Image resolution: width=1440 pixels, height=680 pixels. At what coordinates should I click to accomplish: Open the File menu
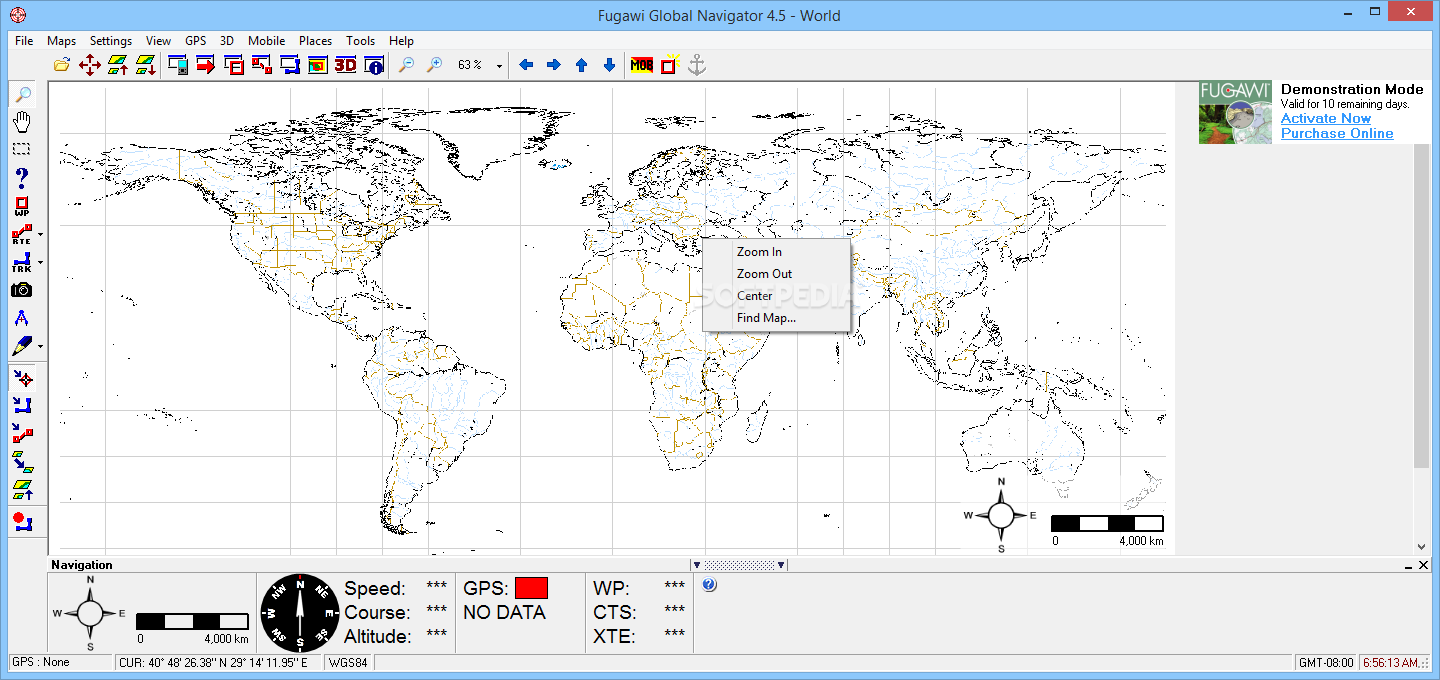24,41
